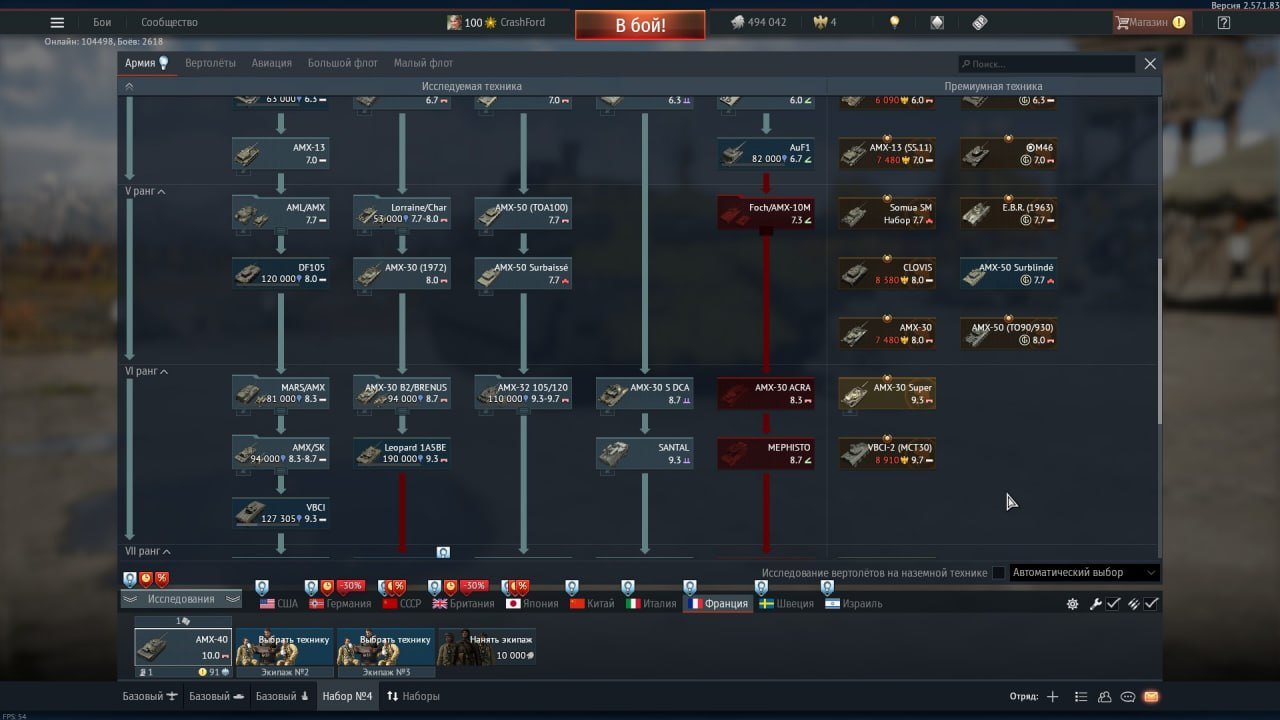Expand the Исследования panel toggle

pyautogui.click(x=181, y=599)
